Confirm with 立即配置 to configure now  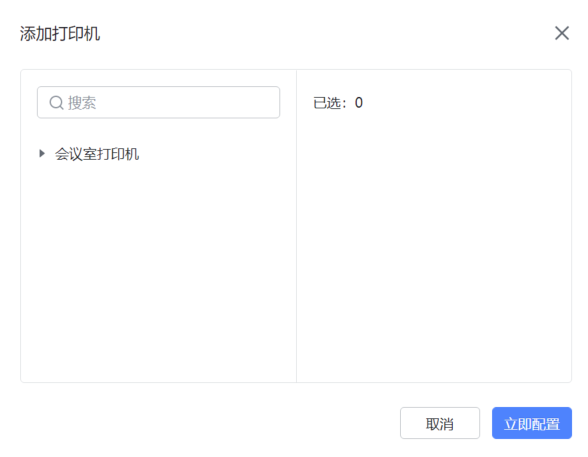tap(531, 423)
